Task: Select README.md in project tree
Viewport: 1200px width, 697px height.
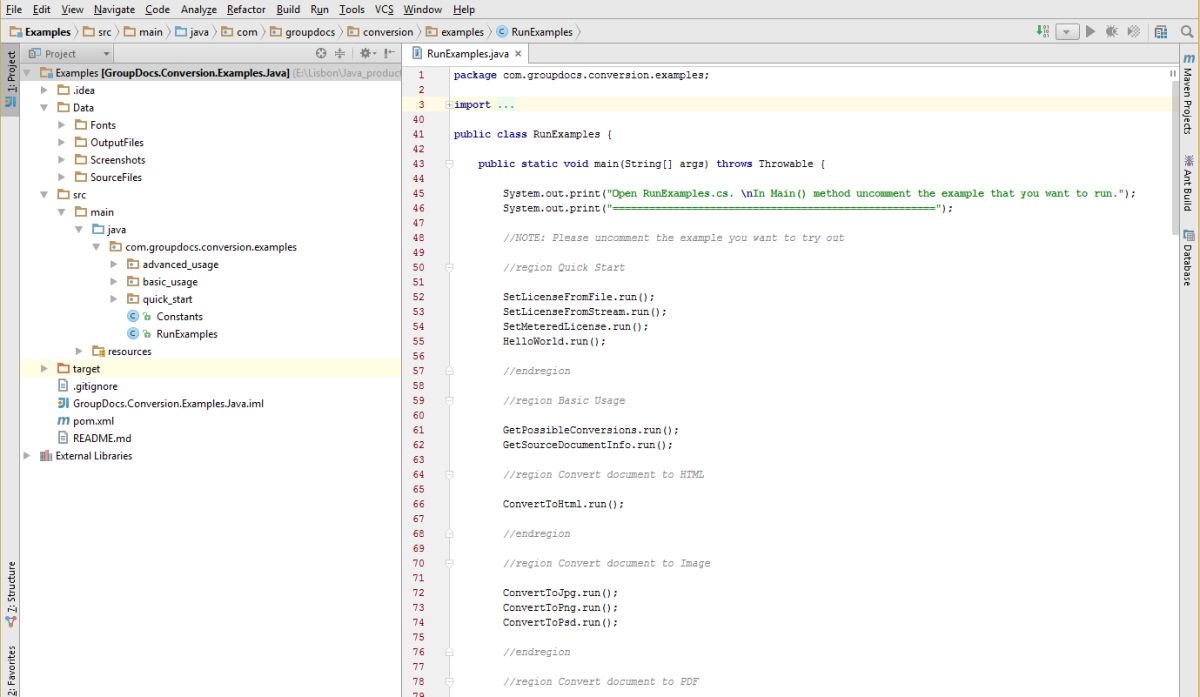Action: [x=102, y=438]
